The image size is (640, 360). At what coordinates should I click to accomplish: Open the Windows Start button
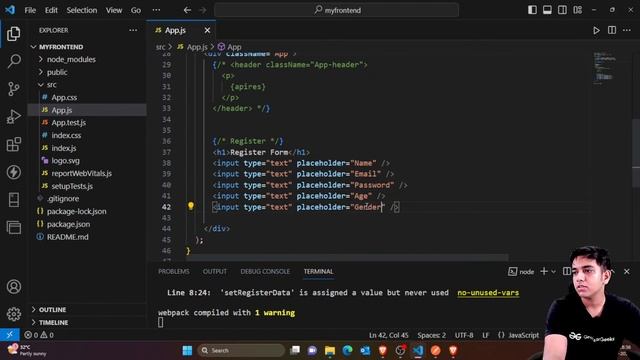[187, 350]
